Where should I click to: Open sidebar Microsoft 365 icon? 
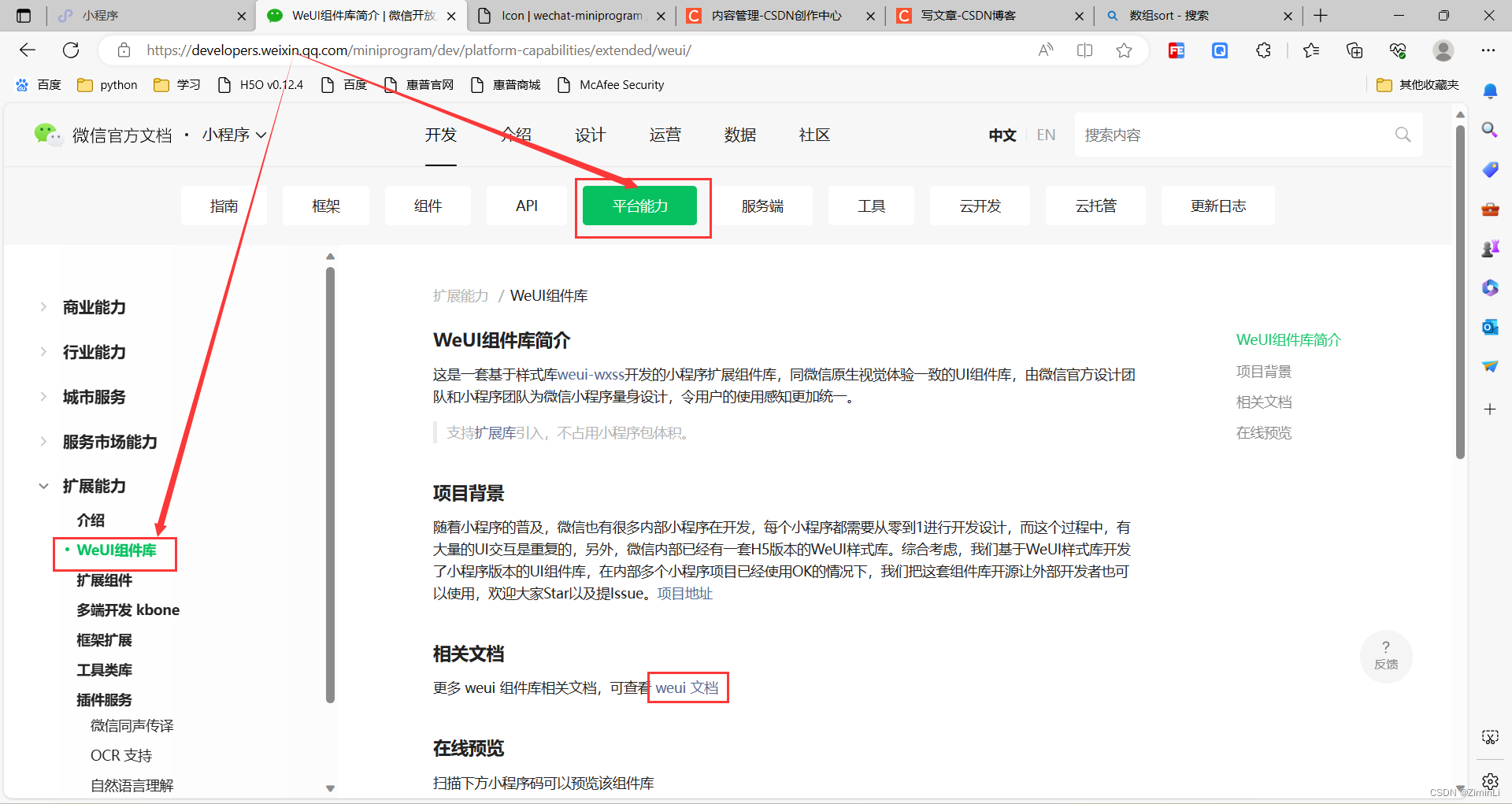[x=1490, y=287]
